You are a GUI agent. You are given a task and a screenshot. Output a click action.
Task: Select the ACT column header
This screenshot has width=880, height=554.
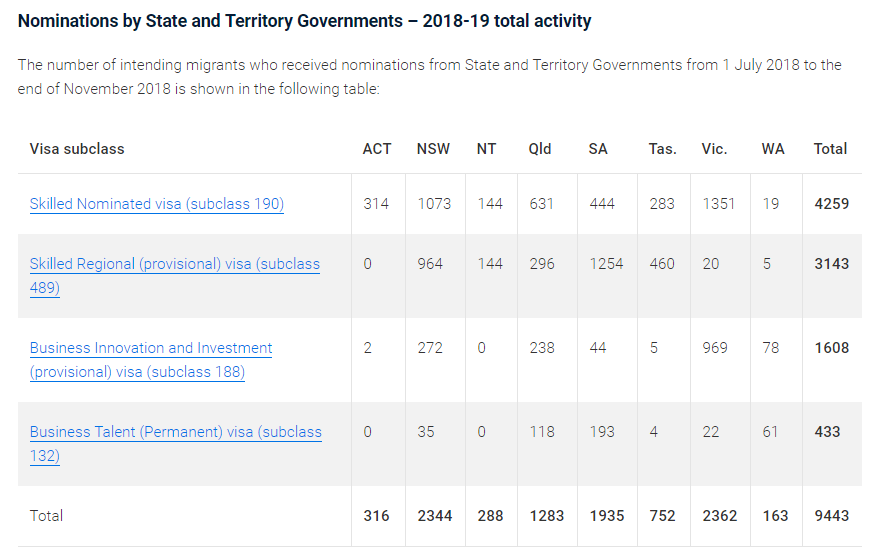pos(376,149)
